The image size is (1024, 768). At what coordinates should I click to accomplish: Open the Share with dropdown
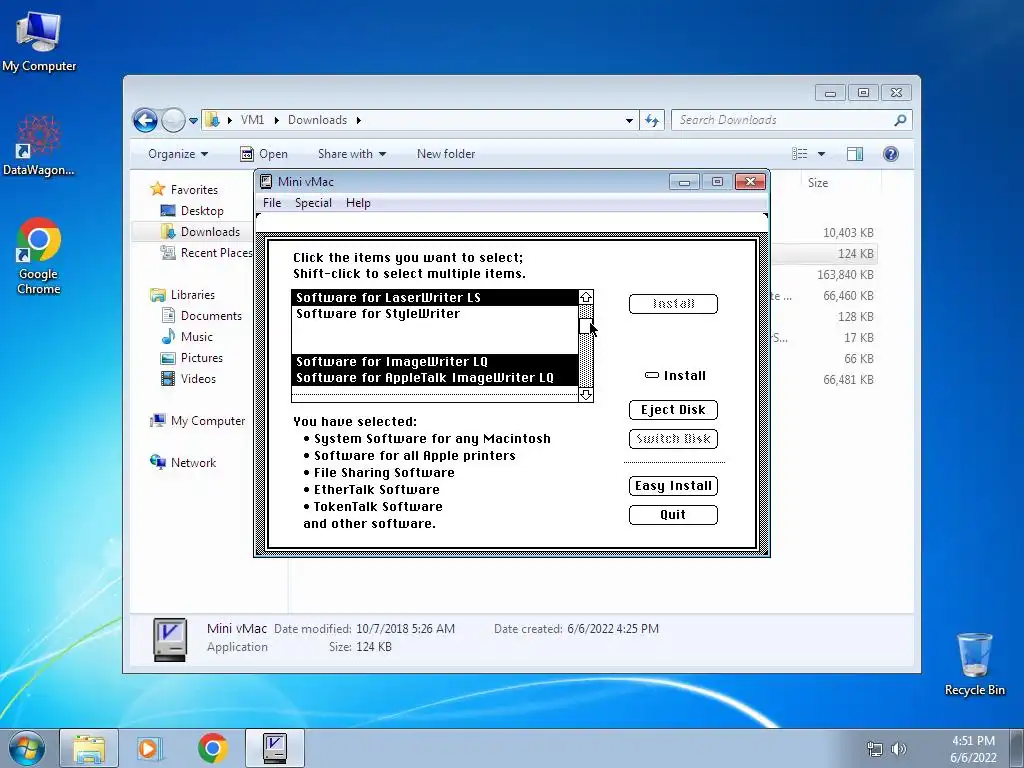351,154
